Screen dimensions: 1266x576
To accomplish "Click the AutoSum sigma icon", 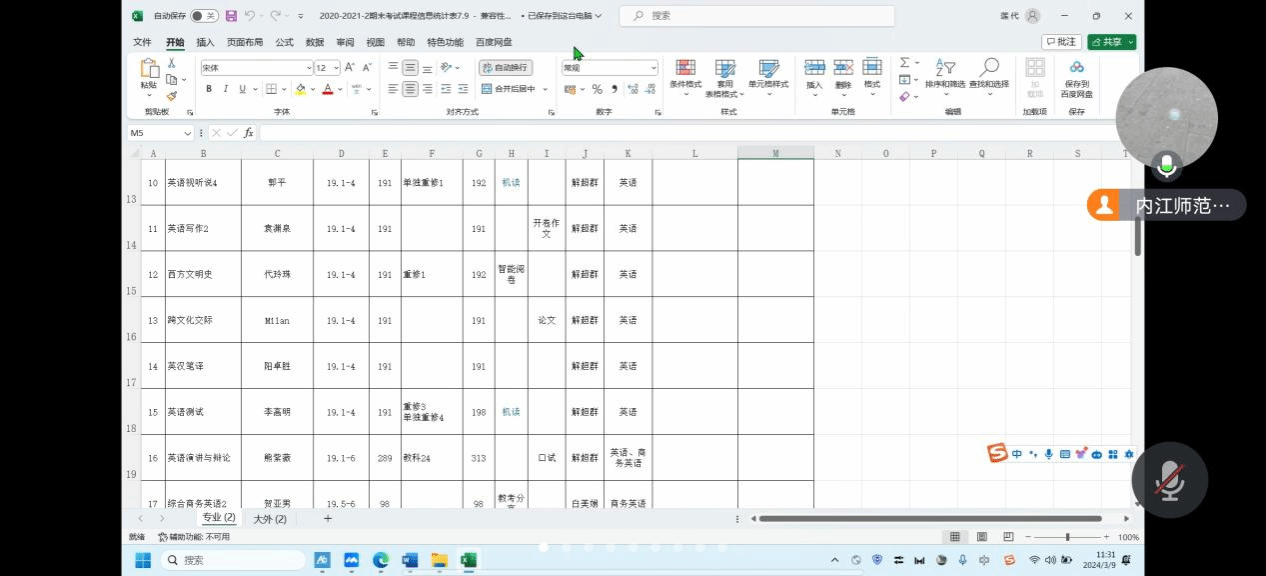I will click(904, 63).
